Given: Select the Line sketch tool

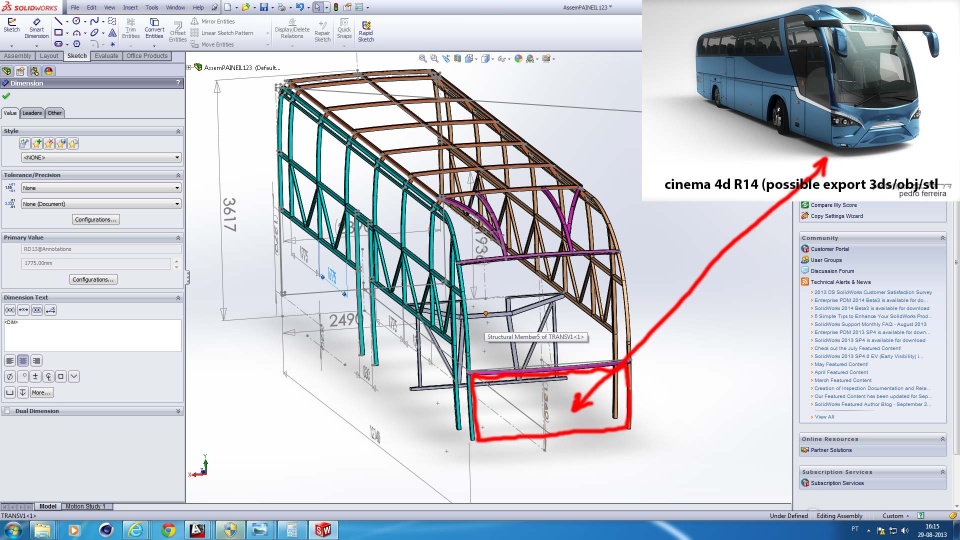Looking at the screenshot, I should point(58,21).
